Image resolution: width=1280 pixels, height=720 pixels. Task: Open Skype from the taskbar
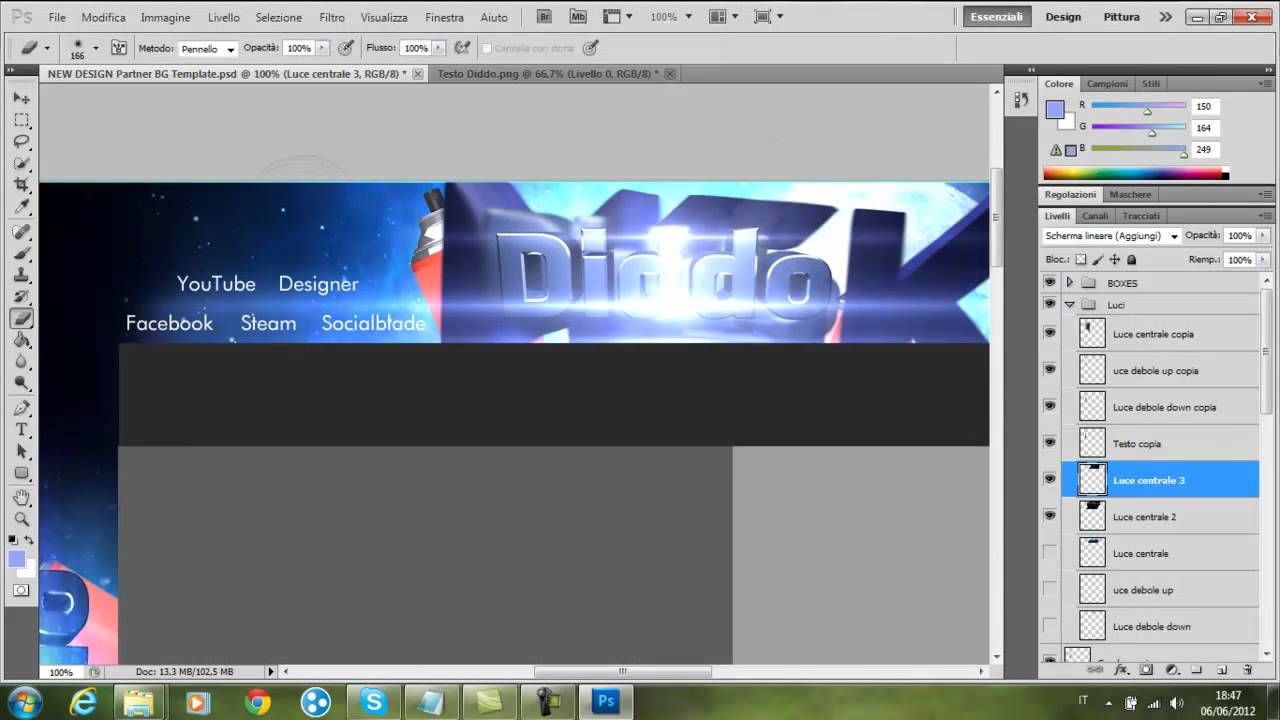coord(374,703)
